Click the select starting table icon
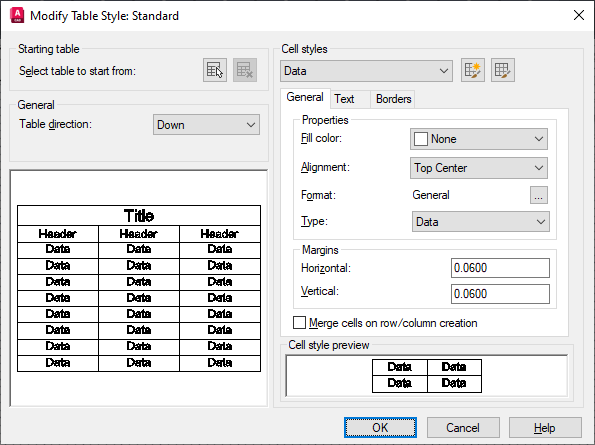This screenshot has height=445, width=595. [215, 70]
